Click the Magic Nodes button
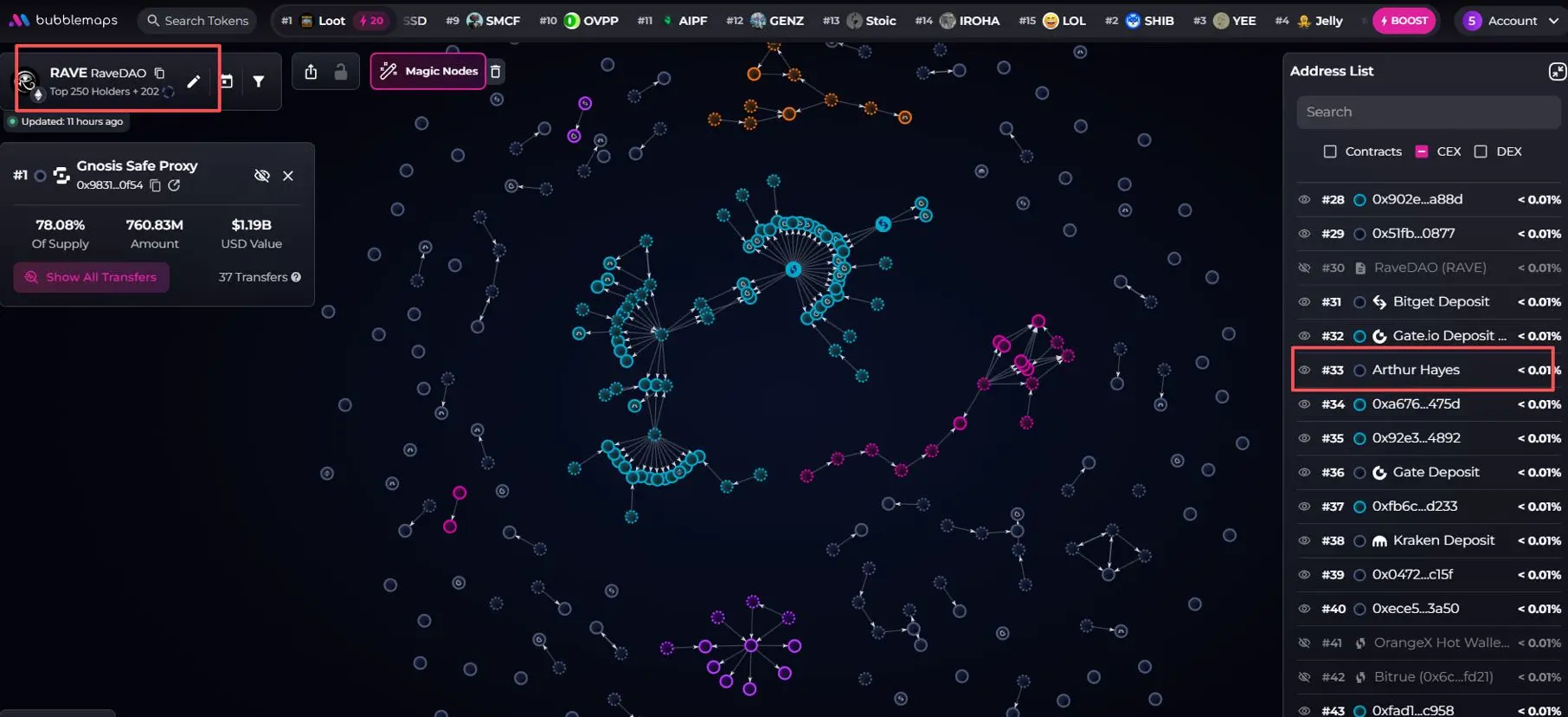The height and width of the screenshot is (717, 1568). tap(429, 71)
